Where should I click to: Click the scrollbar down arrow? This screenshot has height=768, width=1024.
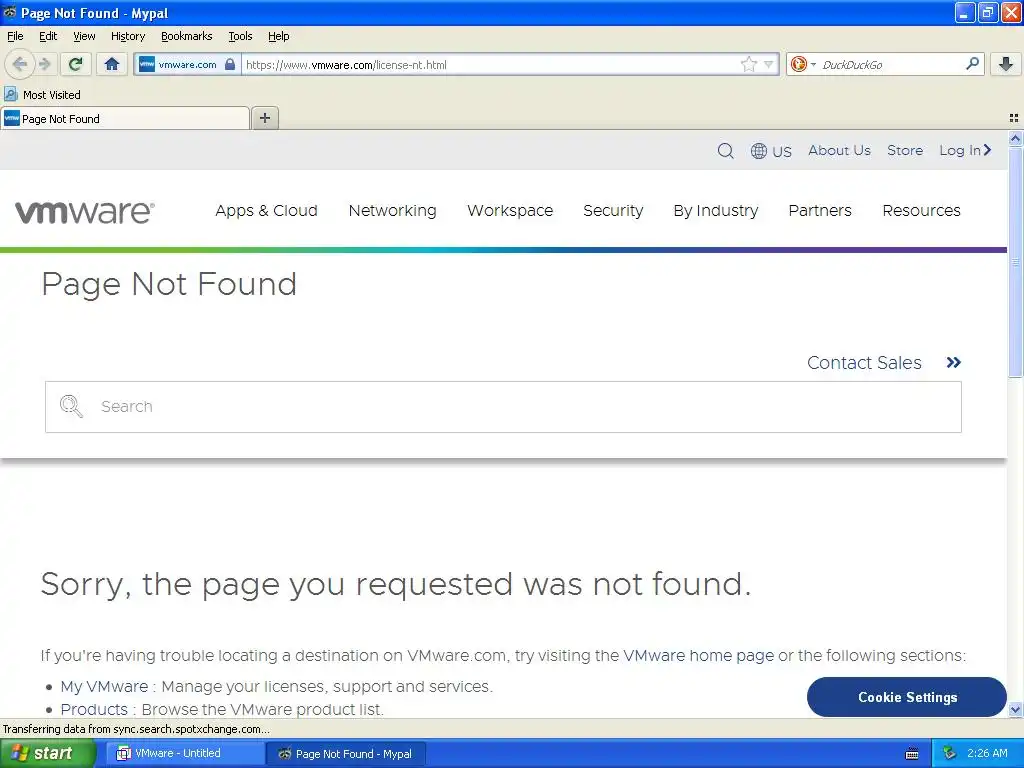tap(1015, 709)
